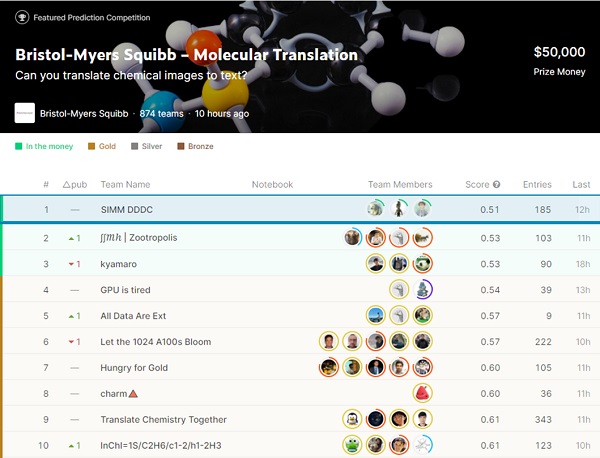Image resolution: width=600 pixels, height=458 pixels.
Task: Sort leaderboard by Entries column header
Action: 536,185
